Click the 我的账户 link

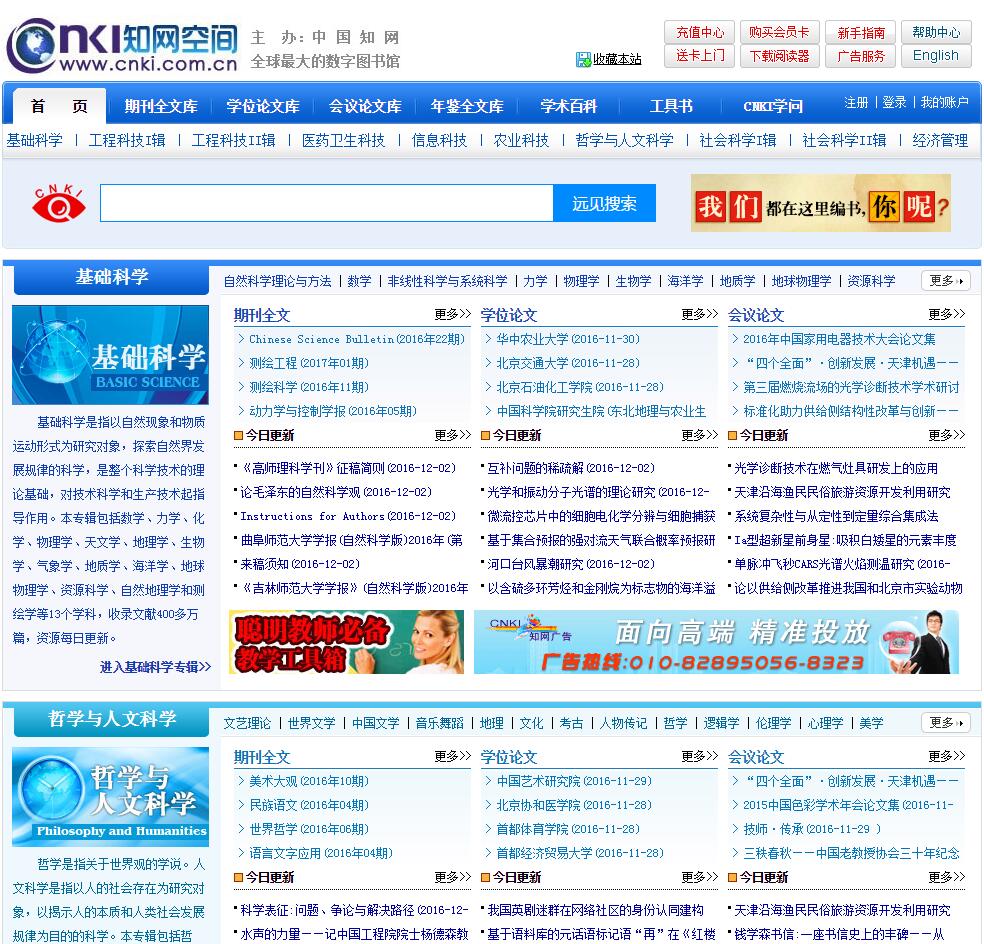point(944,102)
